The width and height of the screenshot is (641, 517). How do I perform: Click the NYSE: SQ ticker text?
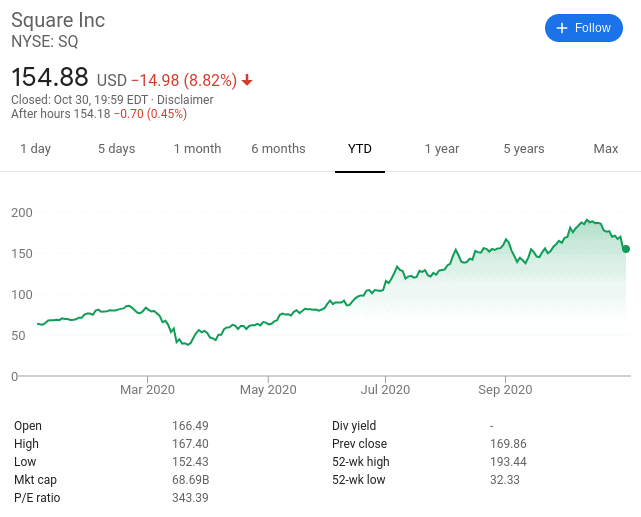(x=45, y=41)
